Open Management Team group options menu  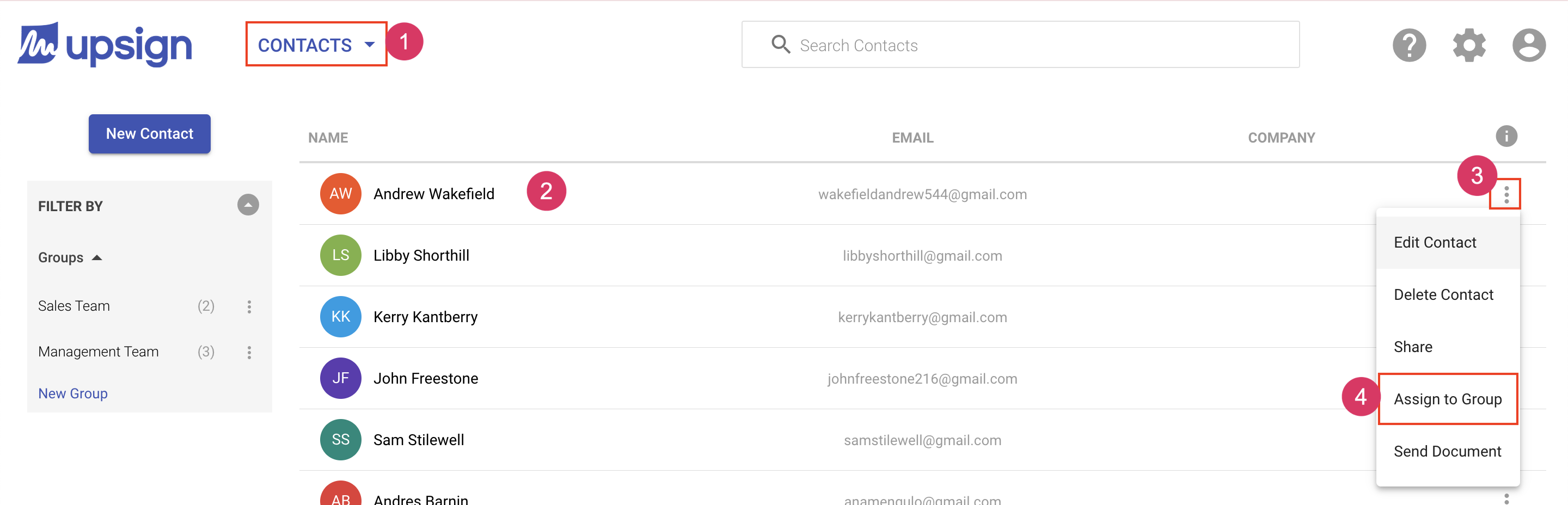tap(249, 352)
